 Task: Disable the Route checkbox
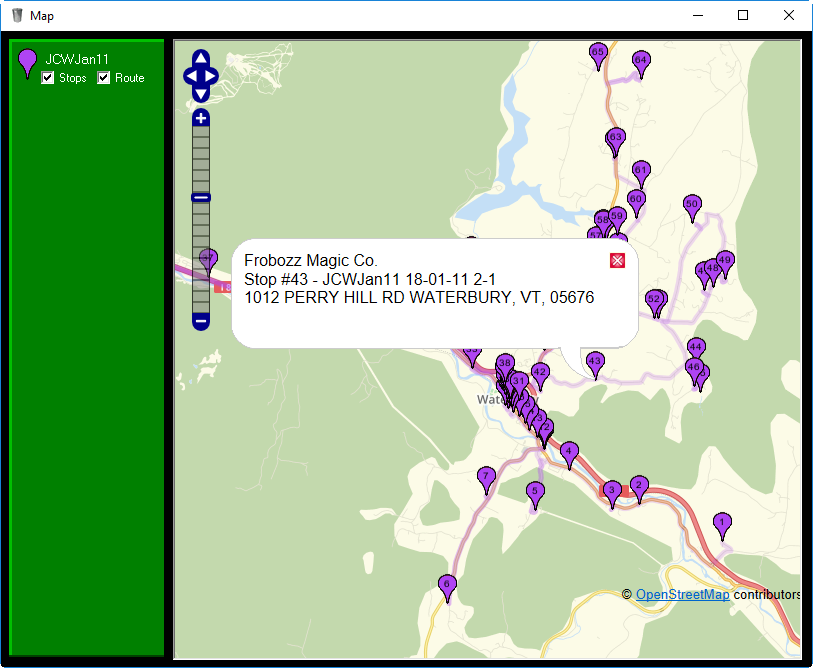tap(104, 78)
